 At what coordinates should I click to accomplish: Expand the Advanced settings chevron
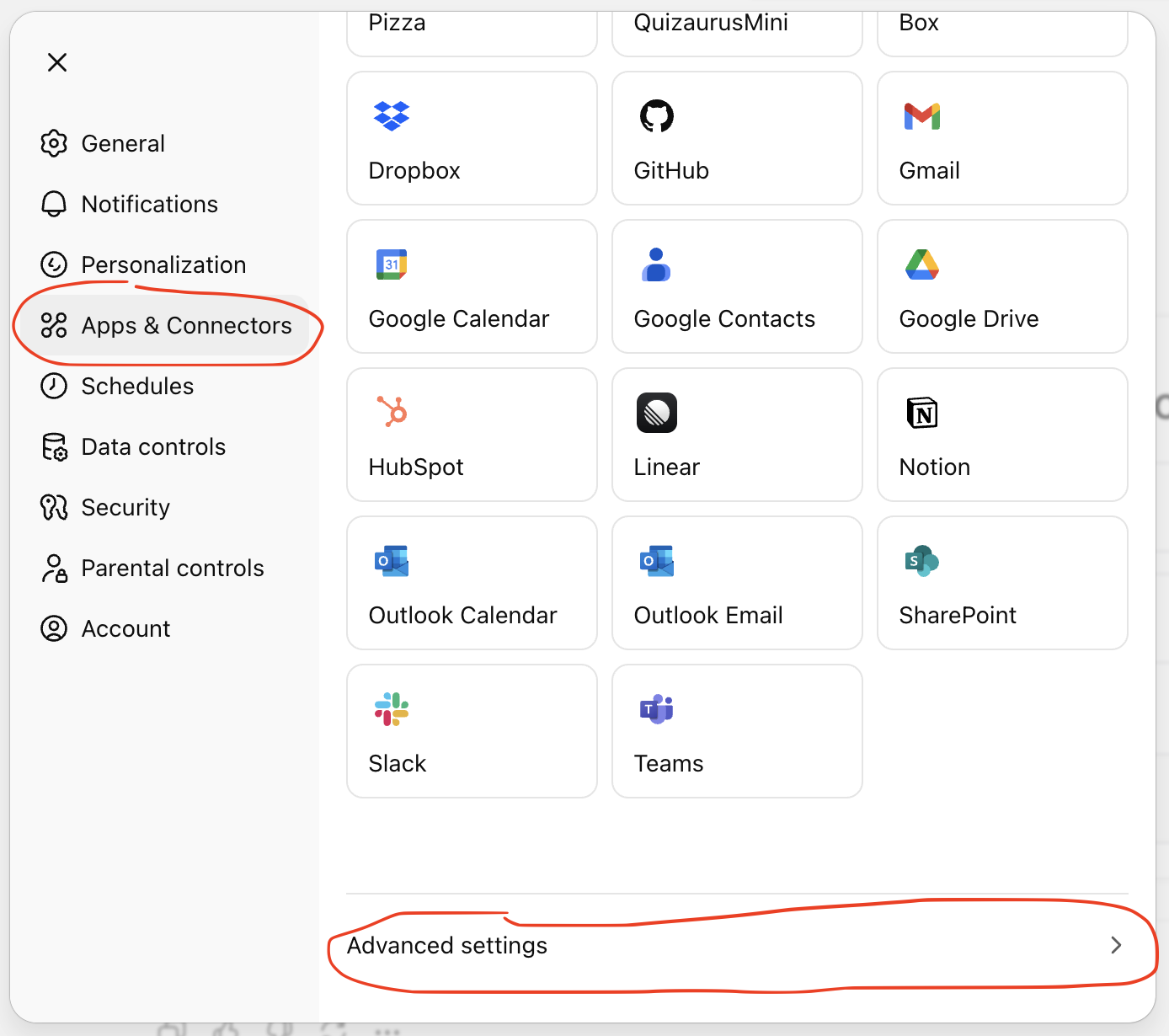1117,945
